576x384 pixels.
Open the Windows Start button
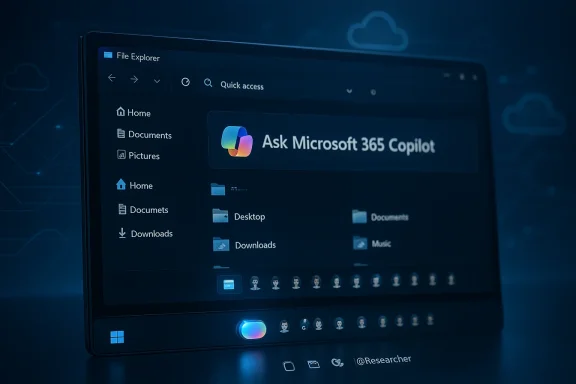[117, 337]
